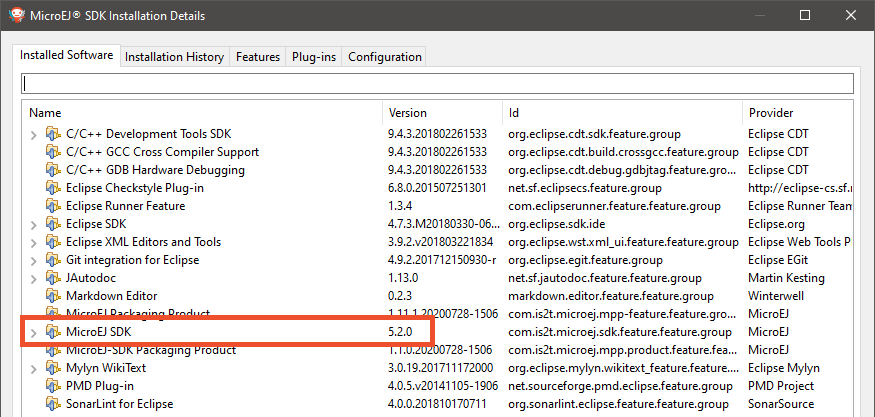Select the PMD Plug-in feature icon
This screenshot has height=417, width=875.
[x=53, y=386]
